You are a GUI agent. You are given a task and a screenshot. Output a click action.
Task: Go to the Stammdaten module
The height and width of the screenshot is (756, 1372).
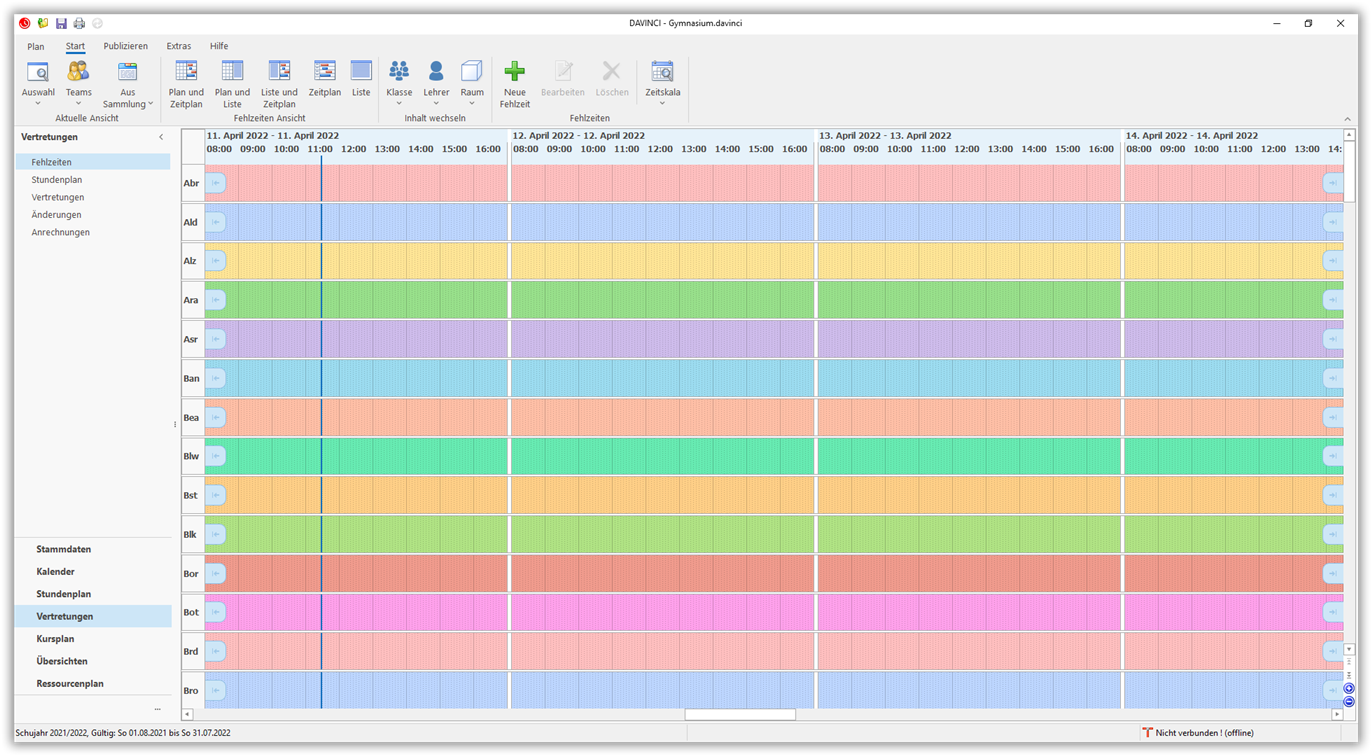click(64, 549)
